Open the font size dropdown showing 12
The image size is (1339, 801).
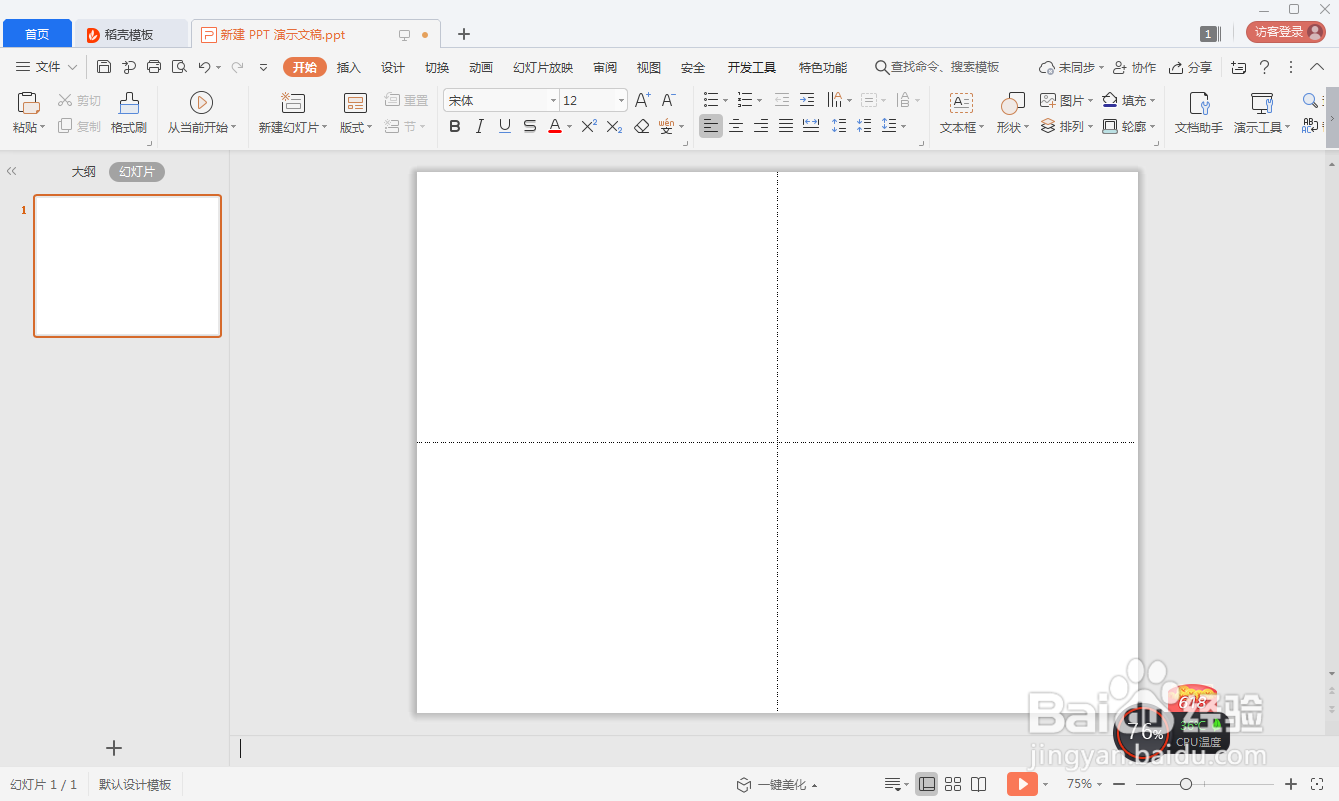pos(621,100)
